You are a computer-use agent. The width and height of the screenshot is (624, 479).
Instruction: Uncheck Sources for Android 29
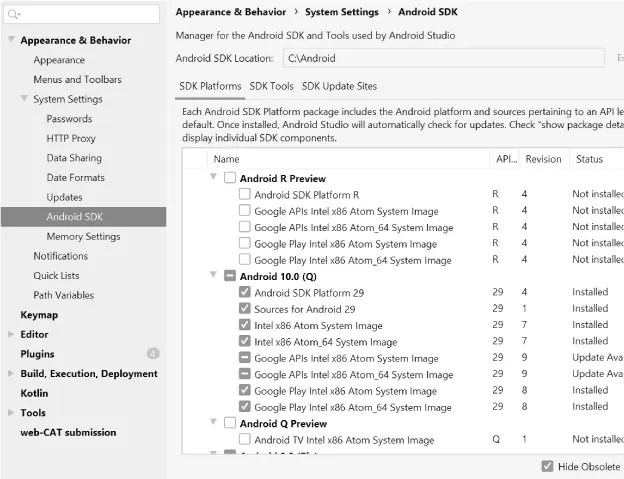[245, 309]
